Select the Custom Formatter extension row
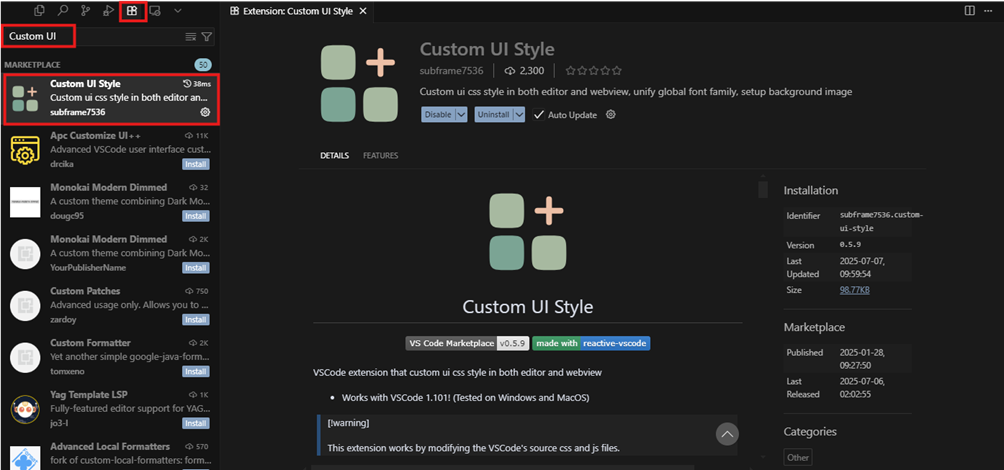 coord(109,357)
